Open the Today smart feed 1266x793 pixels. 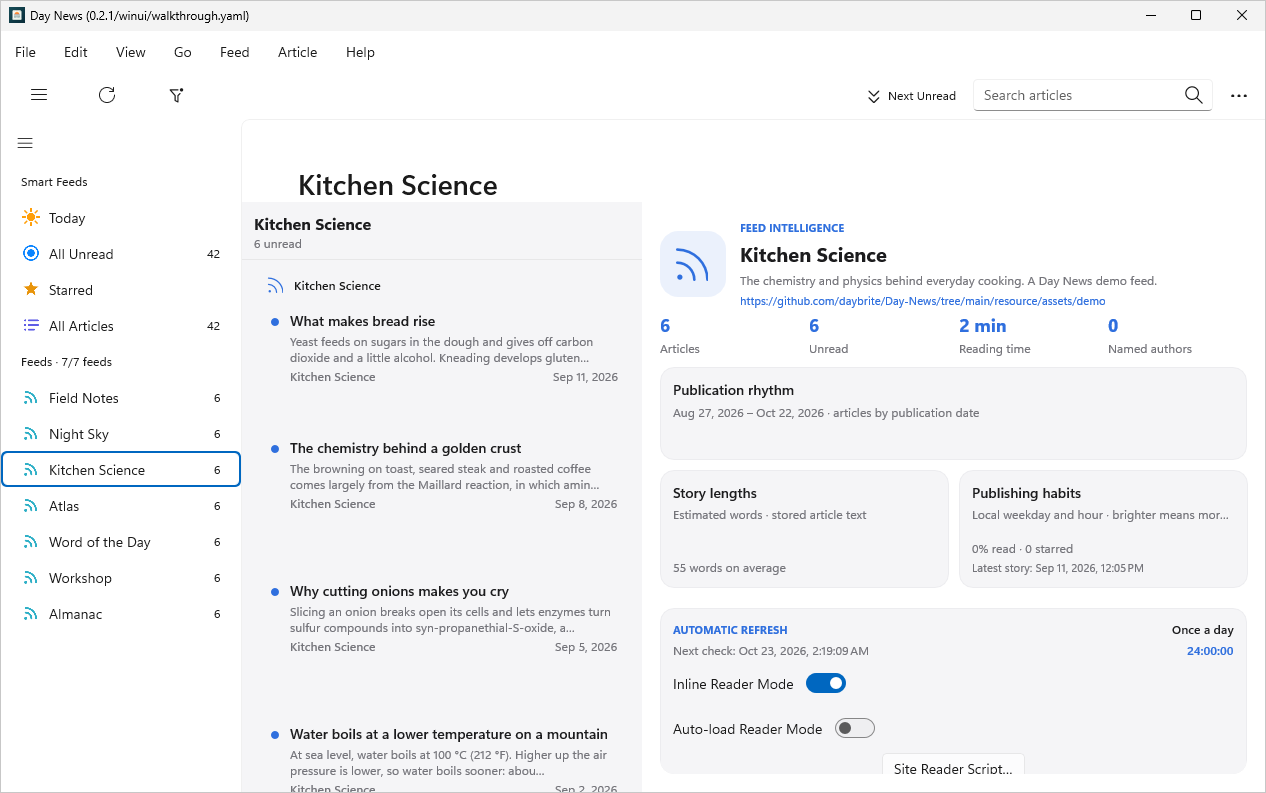click(x=121, y=218)
